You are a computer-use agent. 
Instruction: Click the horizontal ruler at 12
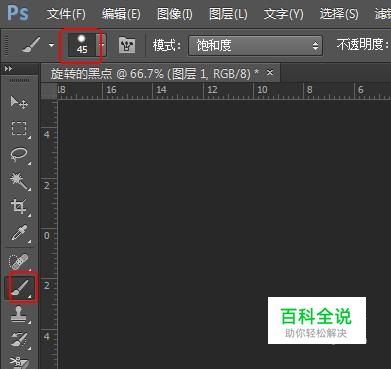[x=212, y=90]
